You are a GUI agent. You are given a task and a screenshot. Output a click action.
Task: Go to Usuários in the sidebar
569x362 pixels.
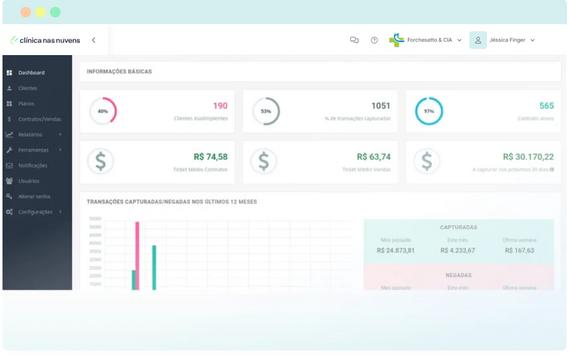(x=29, y=181)
